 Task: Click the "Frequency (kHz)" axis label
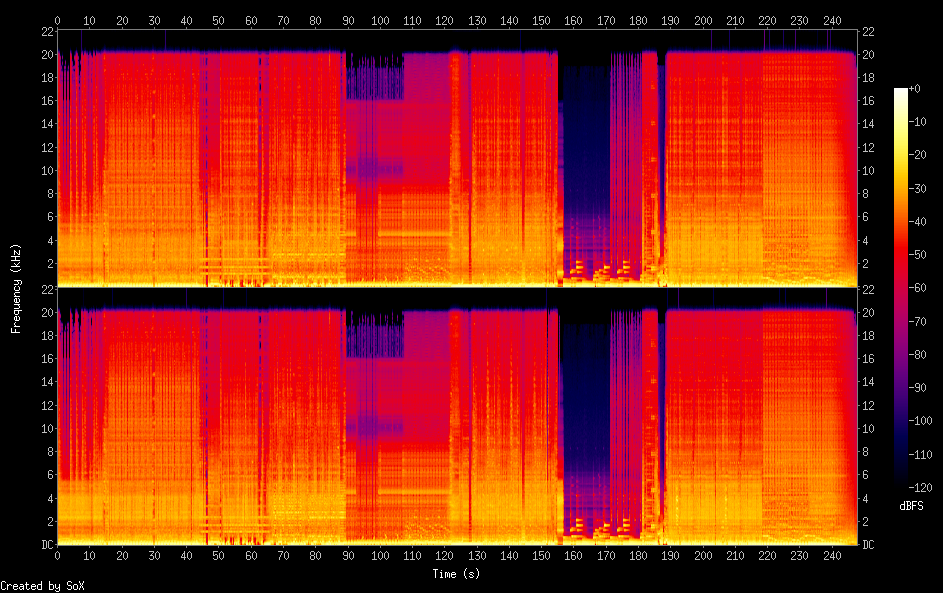16,287
